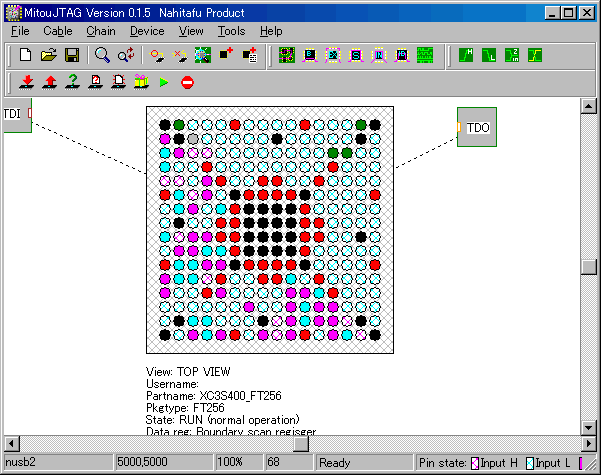Open the File menu
The height and width of the screenshot is (475, 601).
(x=20, y=31)
